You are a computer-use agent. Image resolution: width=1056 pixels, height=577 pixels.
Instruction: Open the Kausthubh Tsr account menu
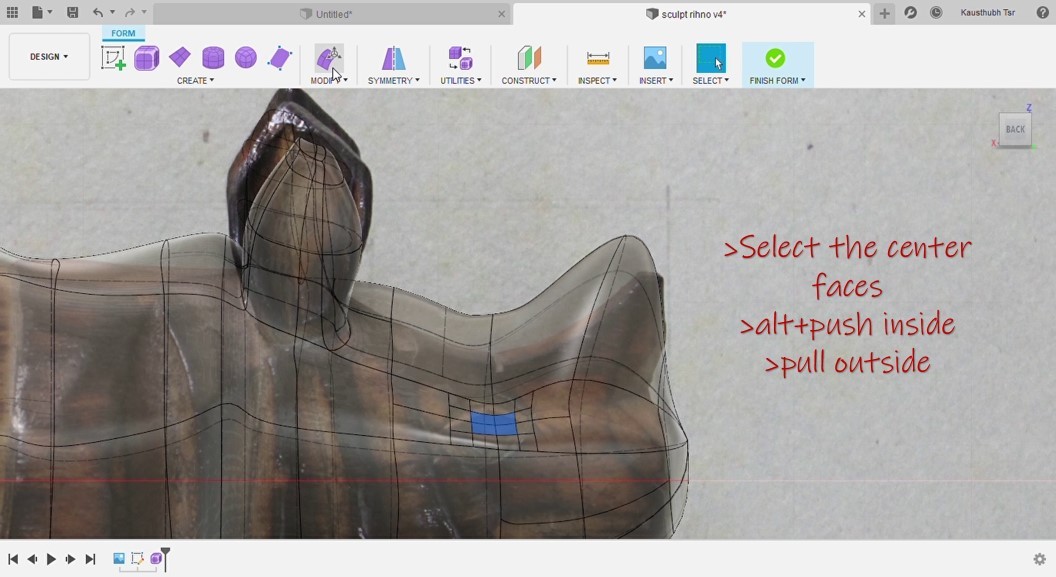(987, 13)
